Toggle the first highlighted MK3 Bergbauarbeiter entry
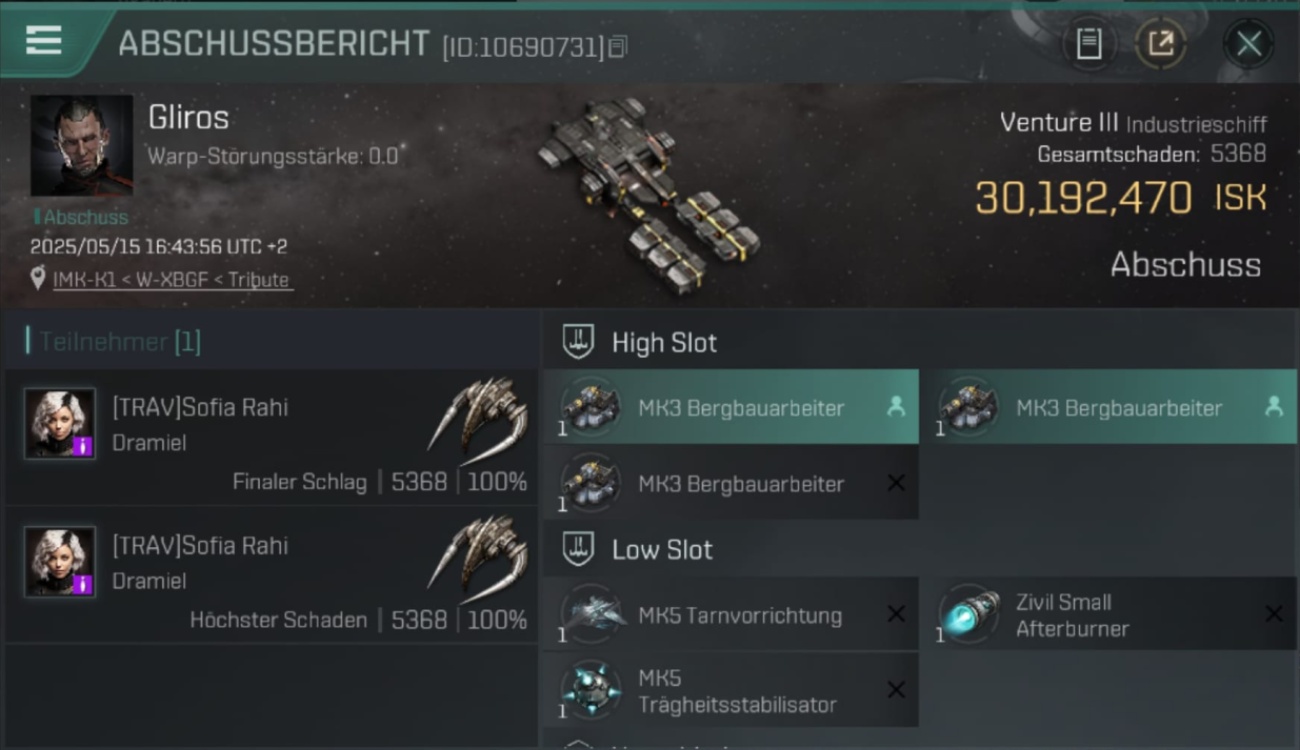The height and width of the screenshot is (750, 1300). 731,407
